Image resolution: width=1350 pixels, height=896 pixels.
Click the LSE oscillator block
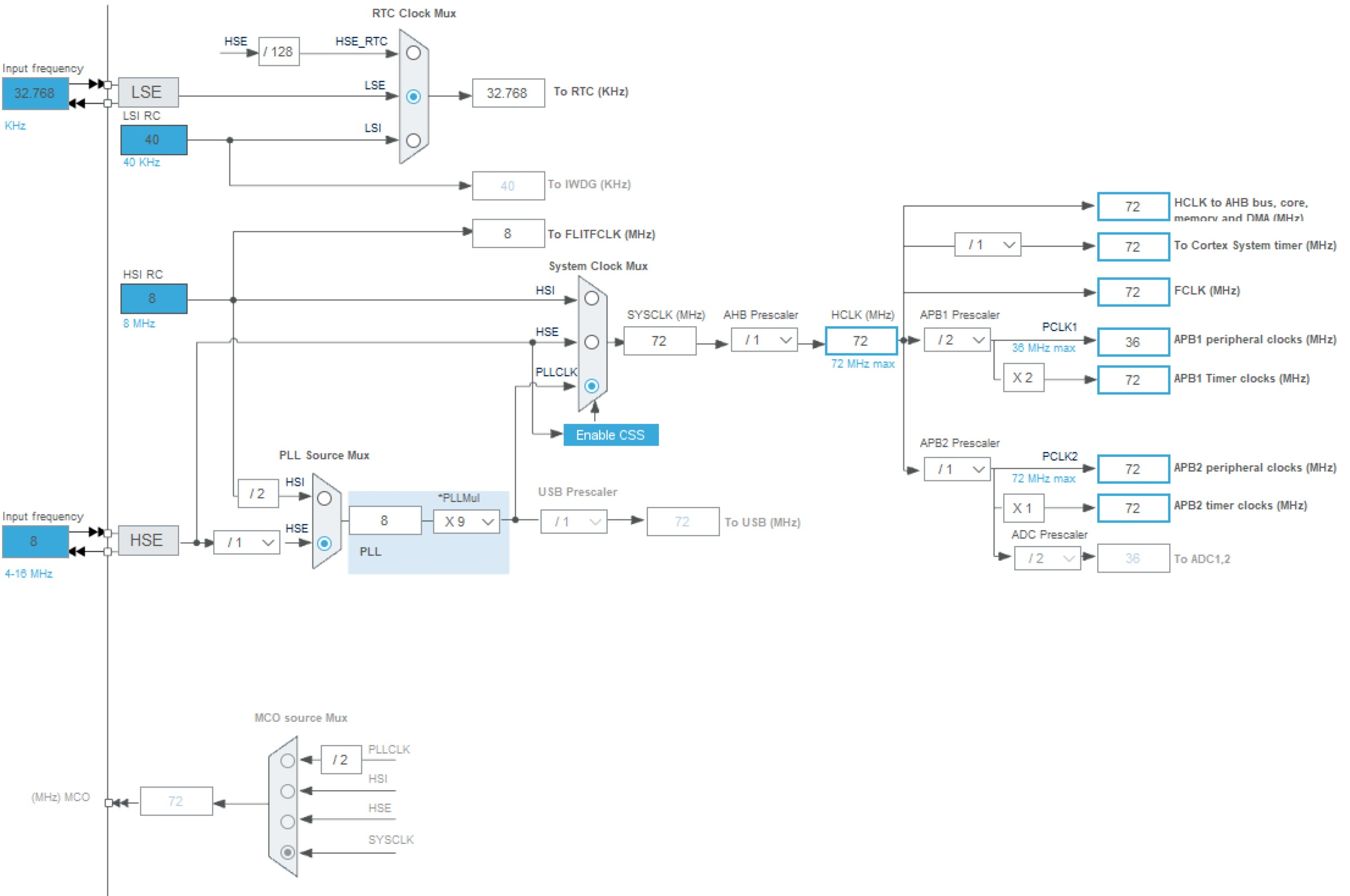point(148,93)
